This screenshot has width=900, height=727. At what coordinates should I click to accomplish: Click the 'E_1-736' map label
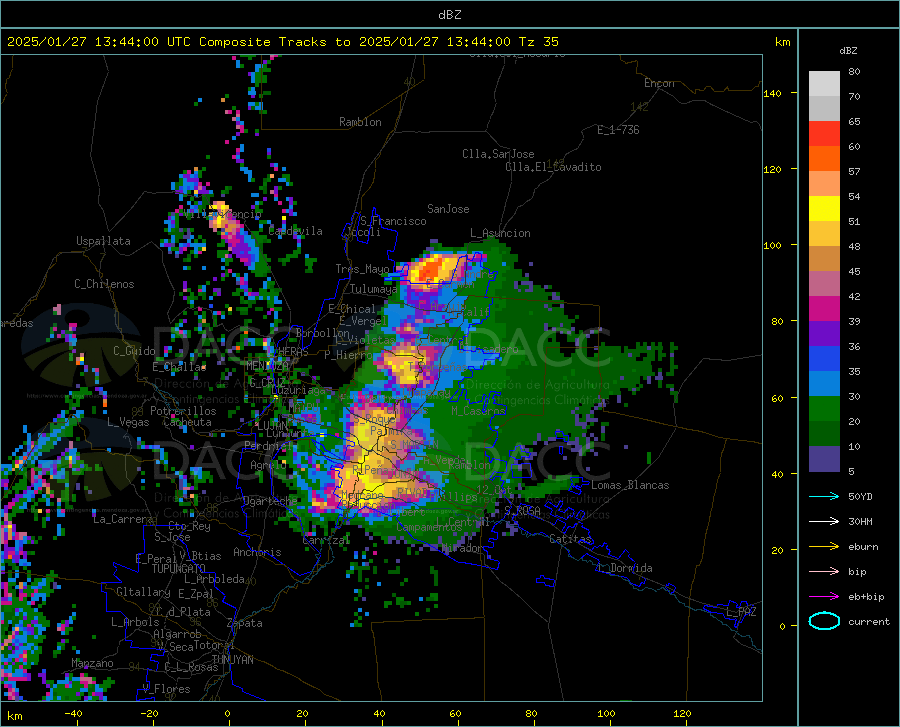coord(618,130)
